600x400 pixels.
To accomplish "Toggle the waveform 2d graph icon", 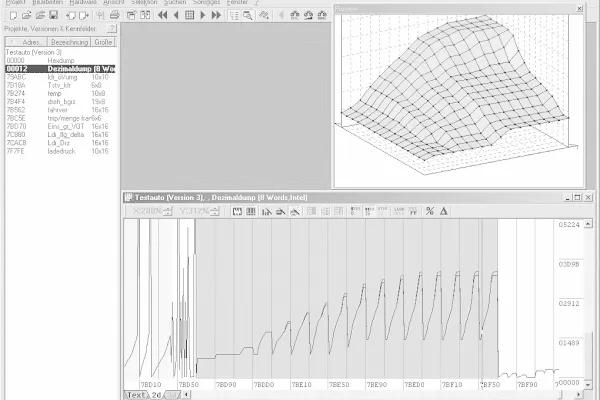I will tap(237, 211).
